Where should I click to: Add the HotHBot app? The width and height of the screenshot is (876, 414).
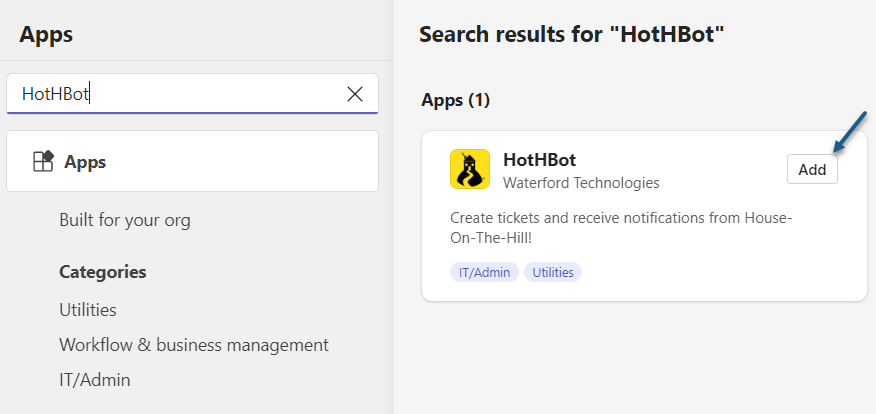pyautogui.click(x=812, y=169)
